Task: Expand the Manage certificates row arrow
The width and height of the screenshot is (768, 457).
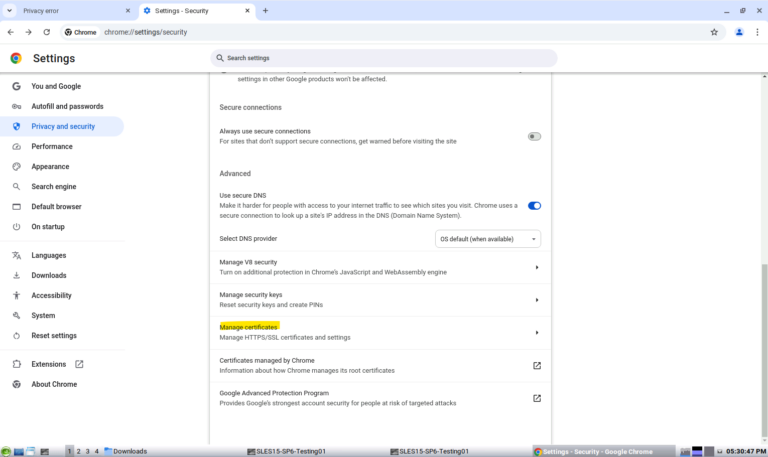Action: point(537,333)
